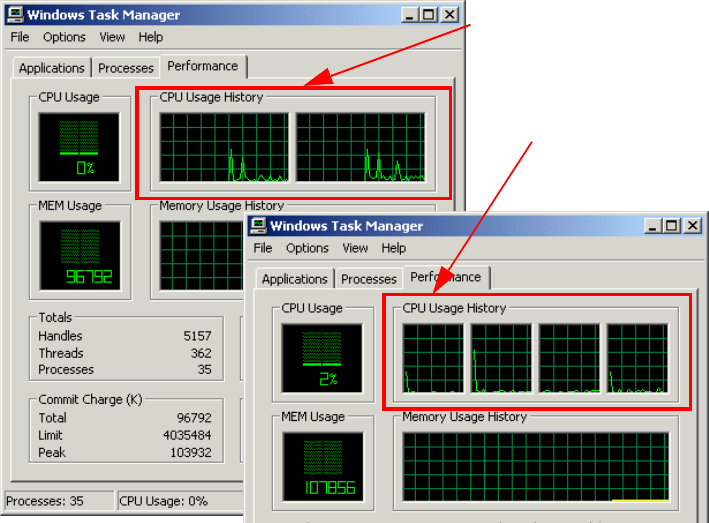Click 'CPU Usage: 0%' in status bar
The width and height of the screenshot is (709, 523).
[163, 501]
